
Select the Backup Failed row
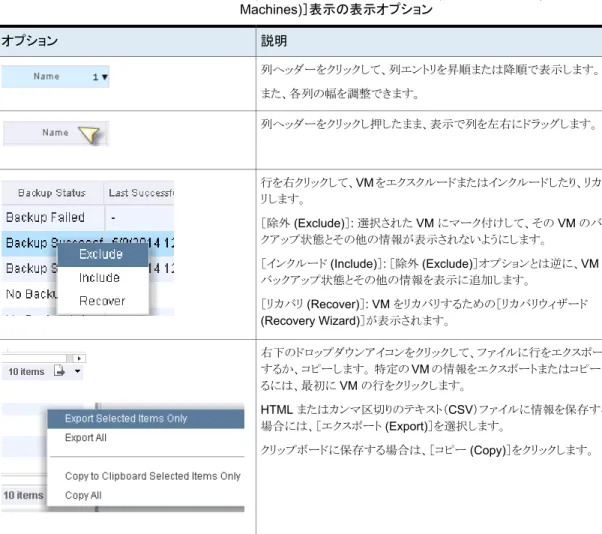click(x=88, y=218)
